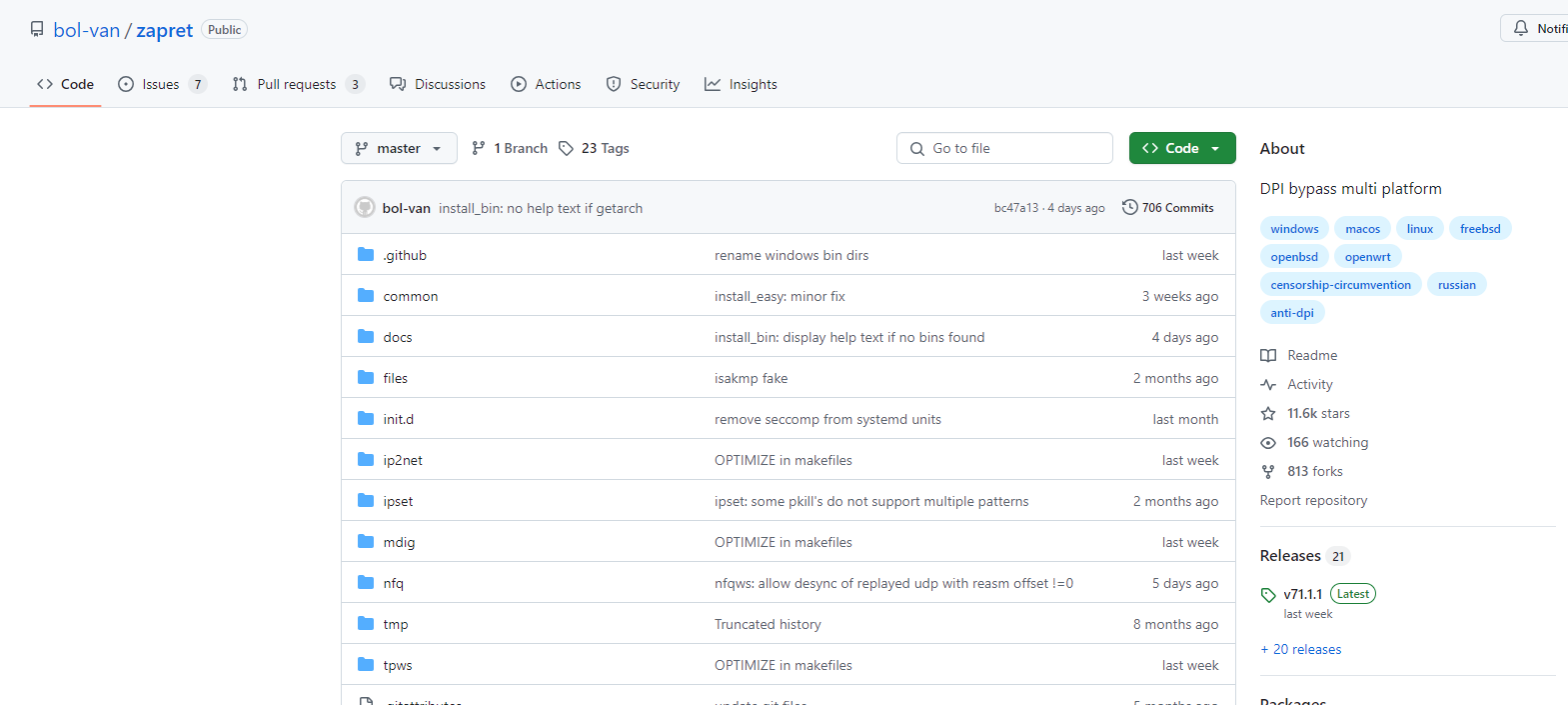1568x705 pixels.
Task: Expand the green Code dropdown button
Action: 1182,148
